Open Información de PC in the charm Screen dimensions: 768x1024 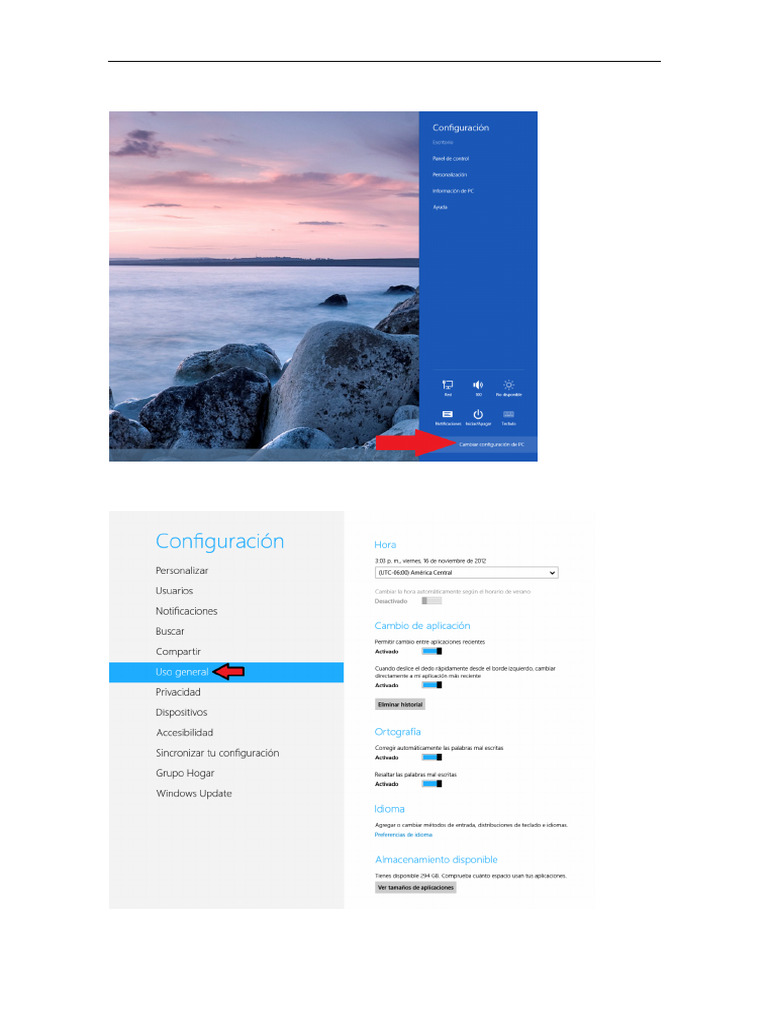(x=453, y=191)
